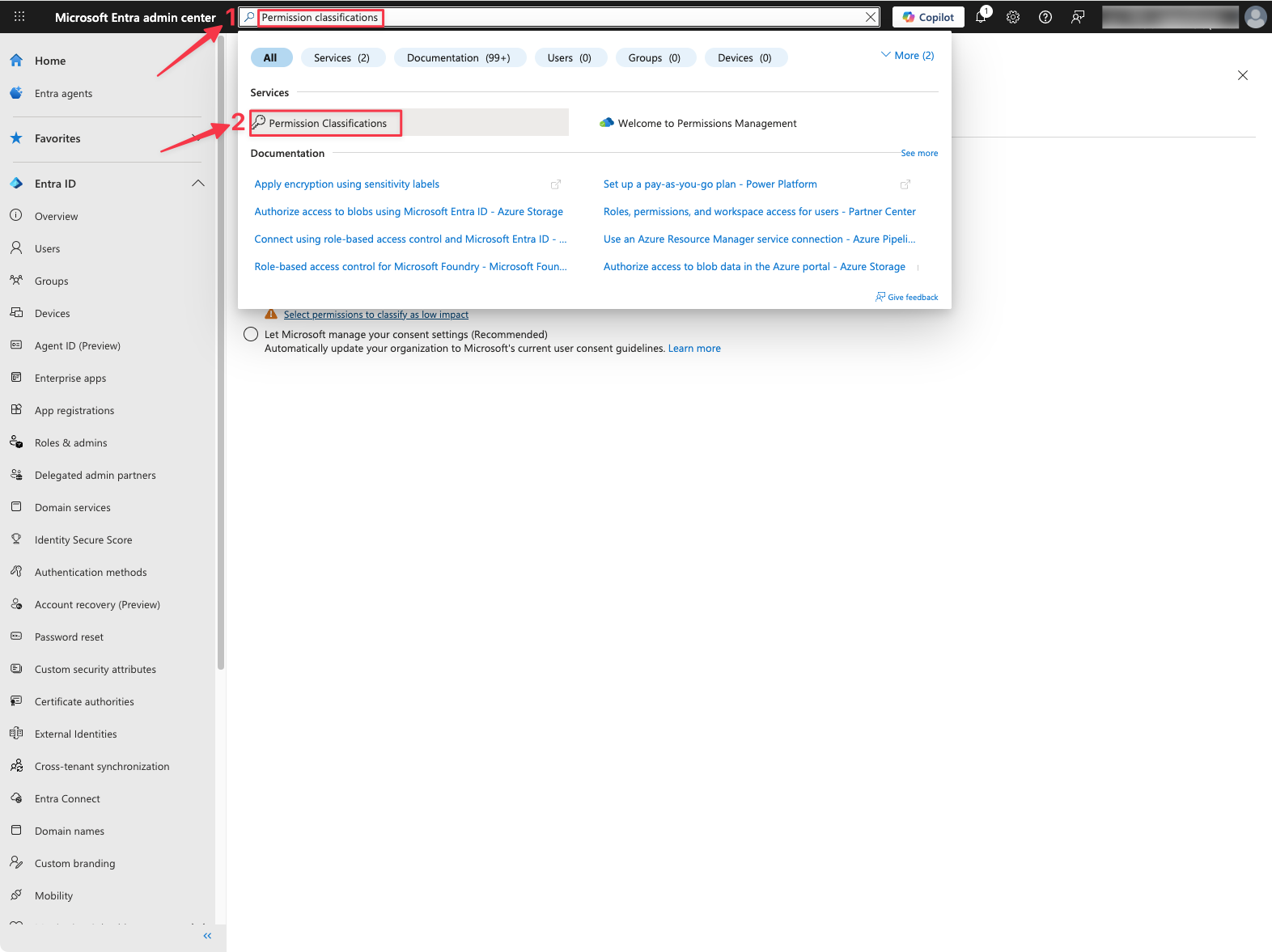1272x952 pixels.
Task: Click the Users person icon
Action: 16,248
